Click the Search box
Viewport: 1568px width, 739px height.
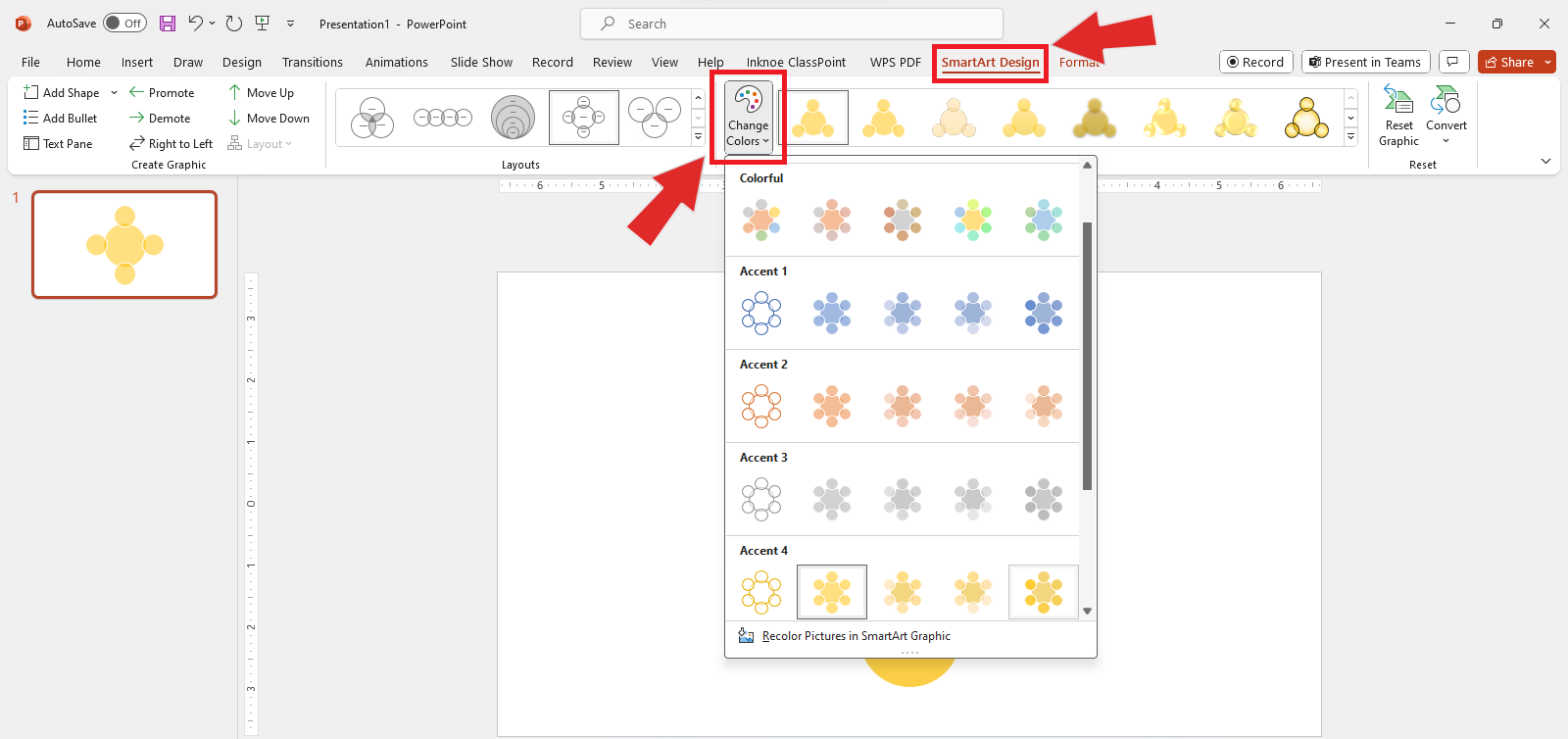point(792,24)
